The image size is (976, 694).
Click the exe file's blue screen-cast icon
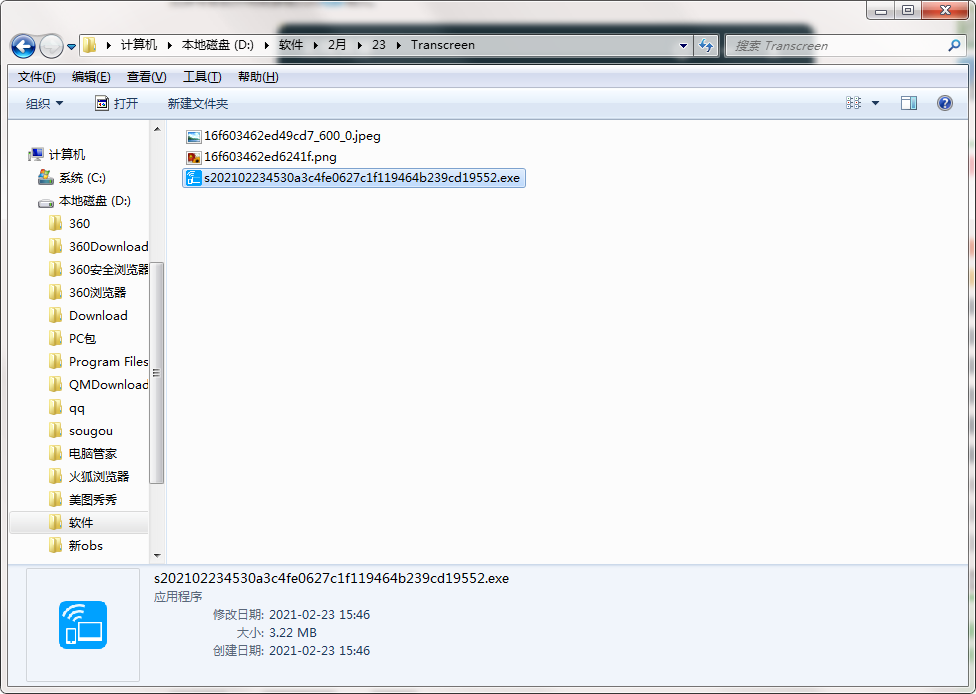(194, 178)
